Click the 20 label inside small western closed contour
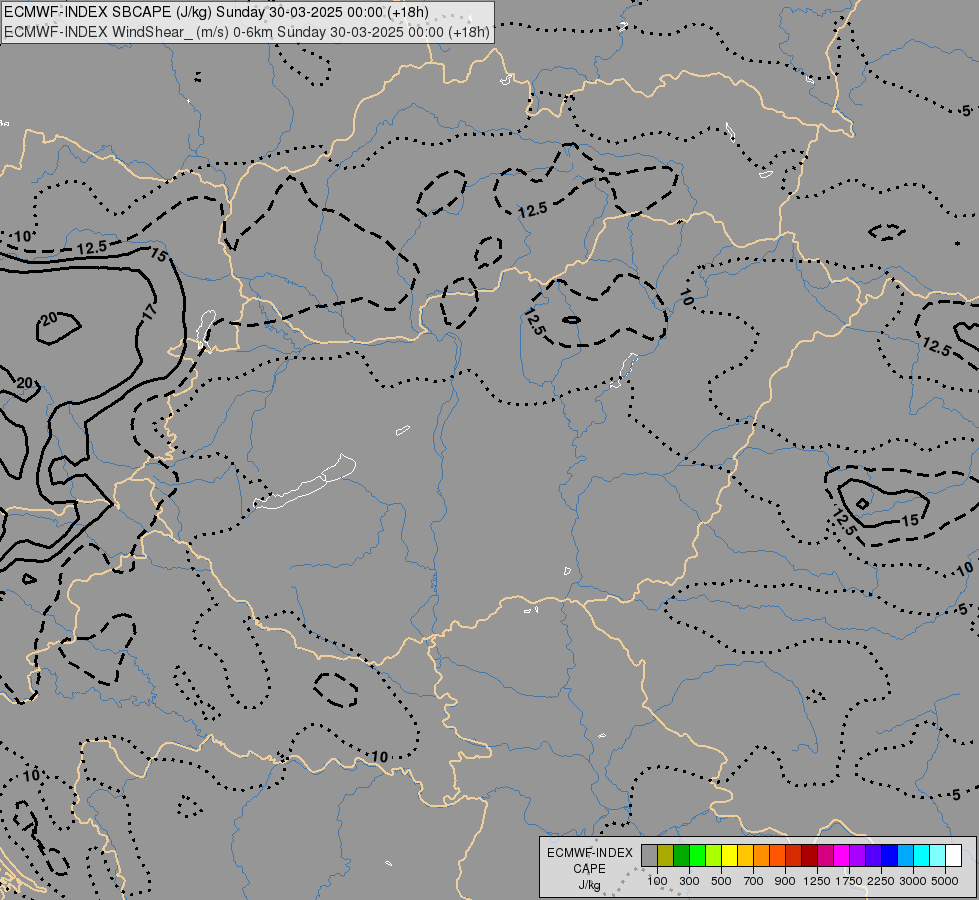 click(x=49, y=319)
